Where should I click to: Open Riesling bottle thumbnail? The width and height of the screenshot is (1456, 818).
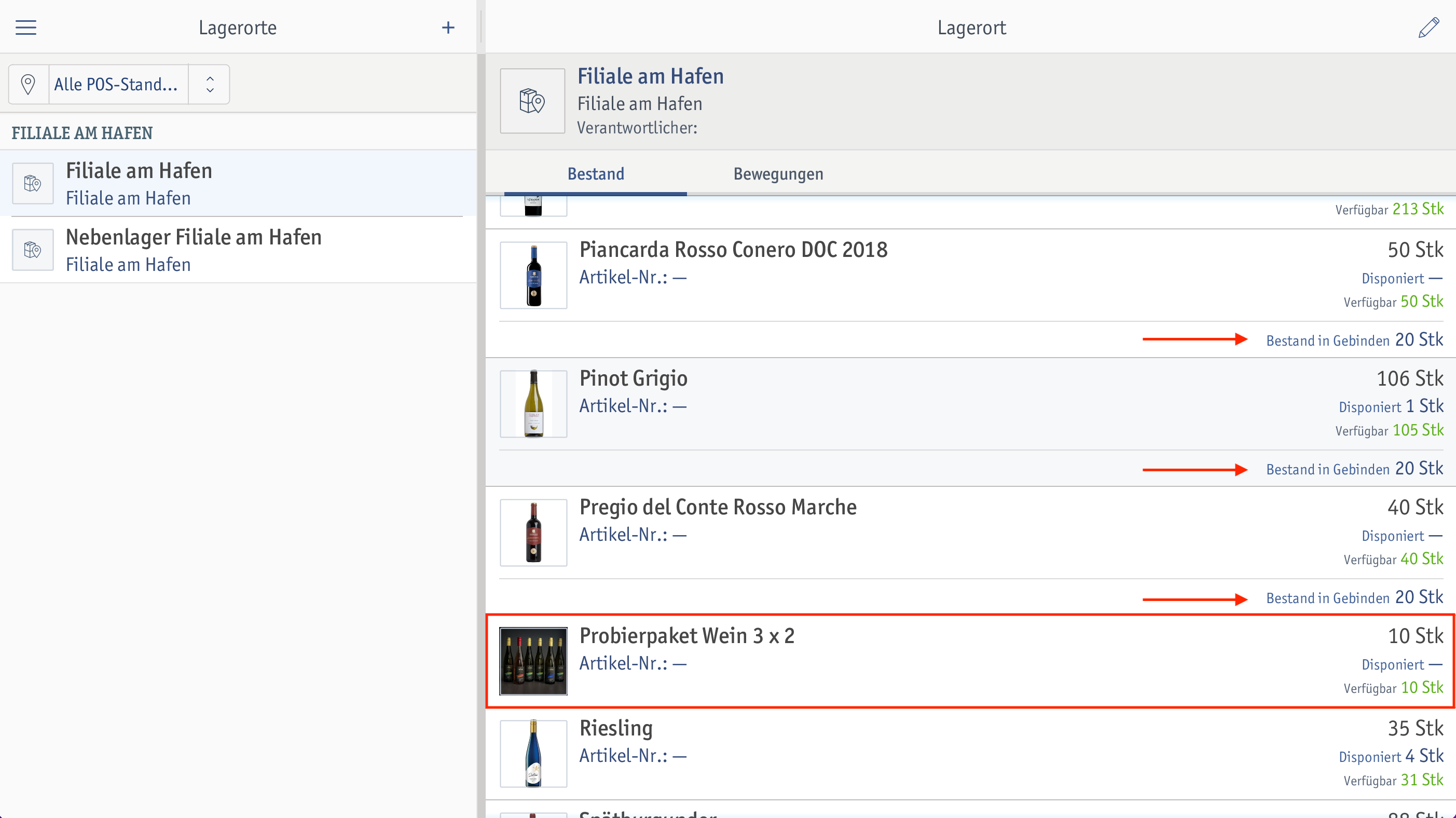click(x=533, y=754)
